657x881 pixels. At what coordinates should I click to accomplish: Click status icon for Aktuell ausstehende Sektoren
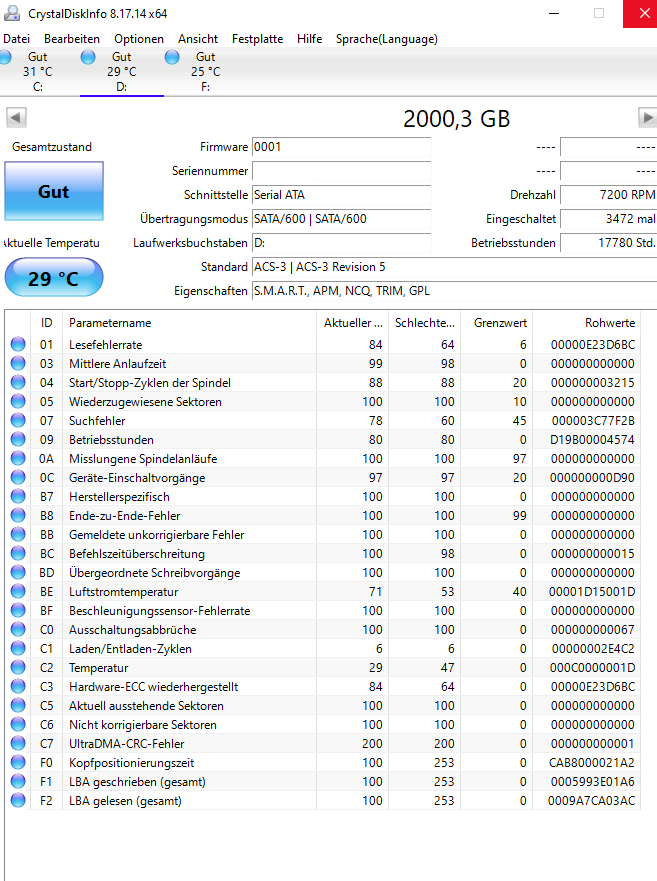coord(18,705)
